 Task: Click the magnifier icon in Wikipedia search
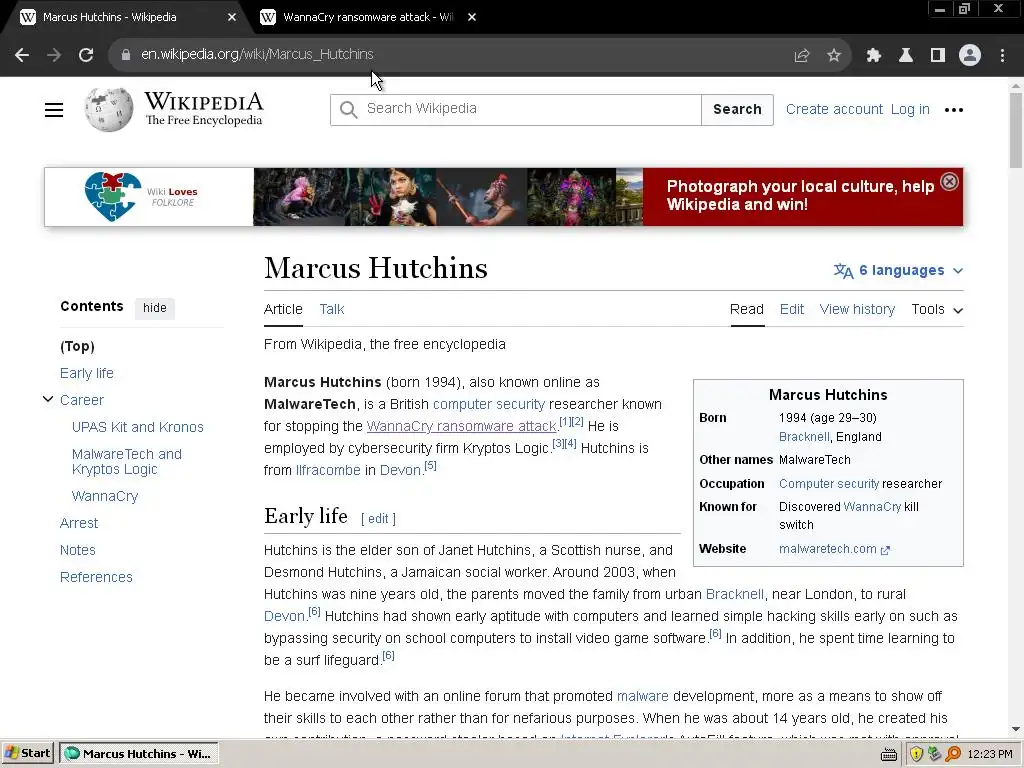[x=349, y=110]
